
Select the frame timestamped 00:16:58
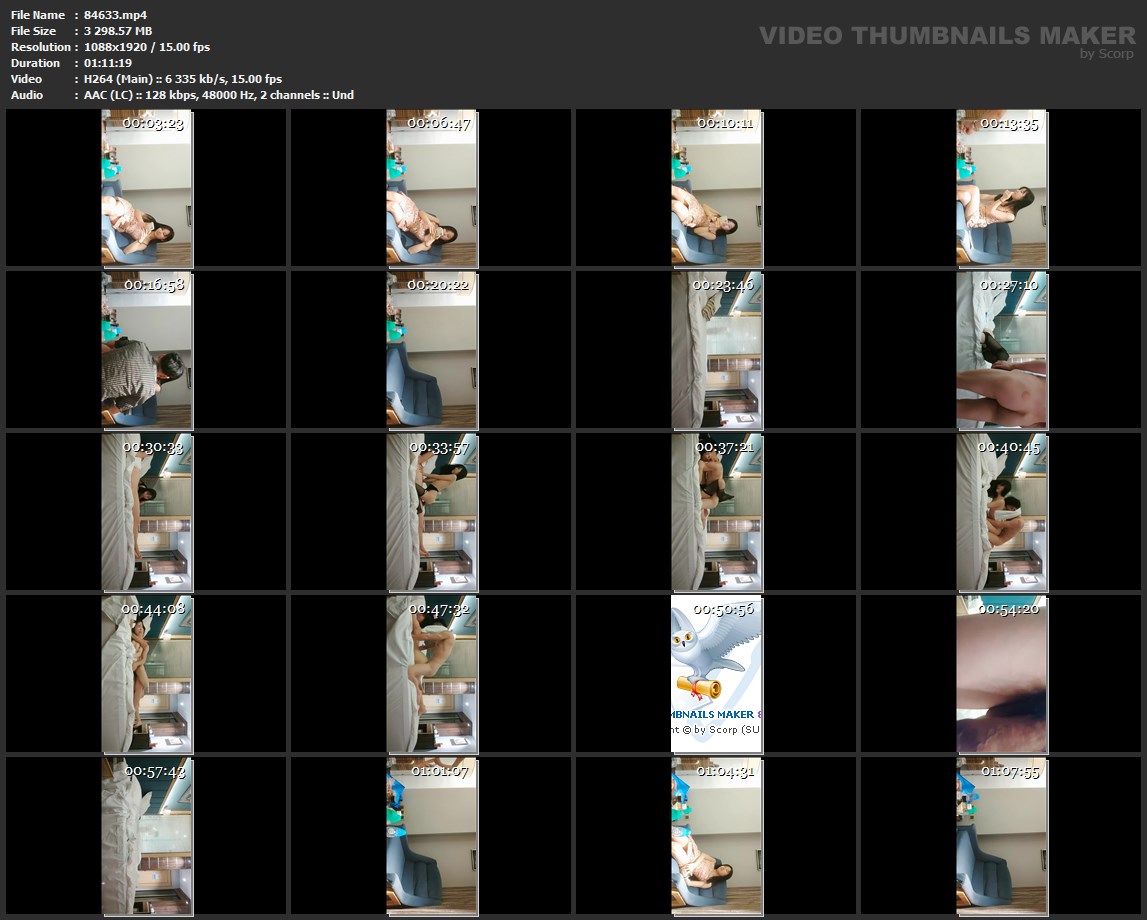[147, 350]
